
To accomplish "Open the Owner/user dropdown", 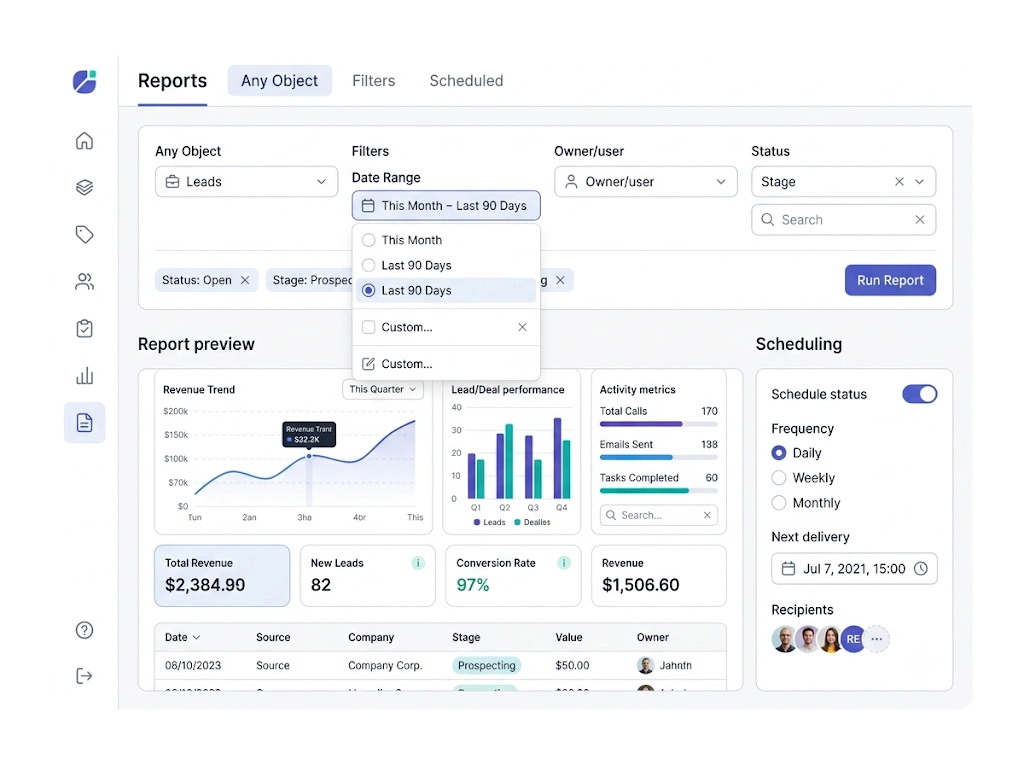I will [x=646, y=182].
